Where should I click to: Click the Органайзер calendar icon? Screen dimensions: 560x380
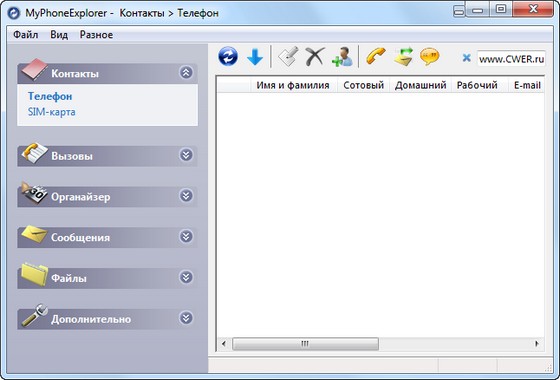34,193
